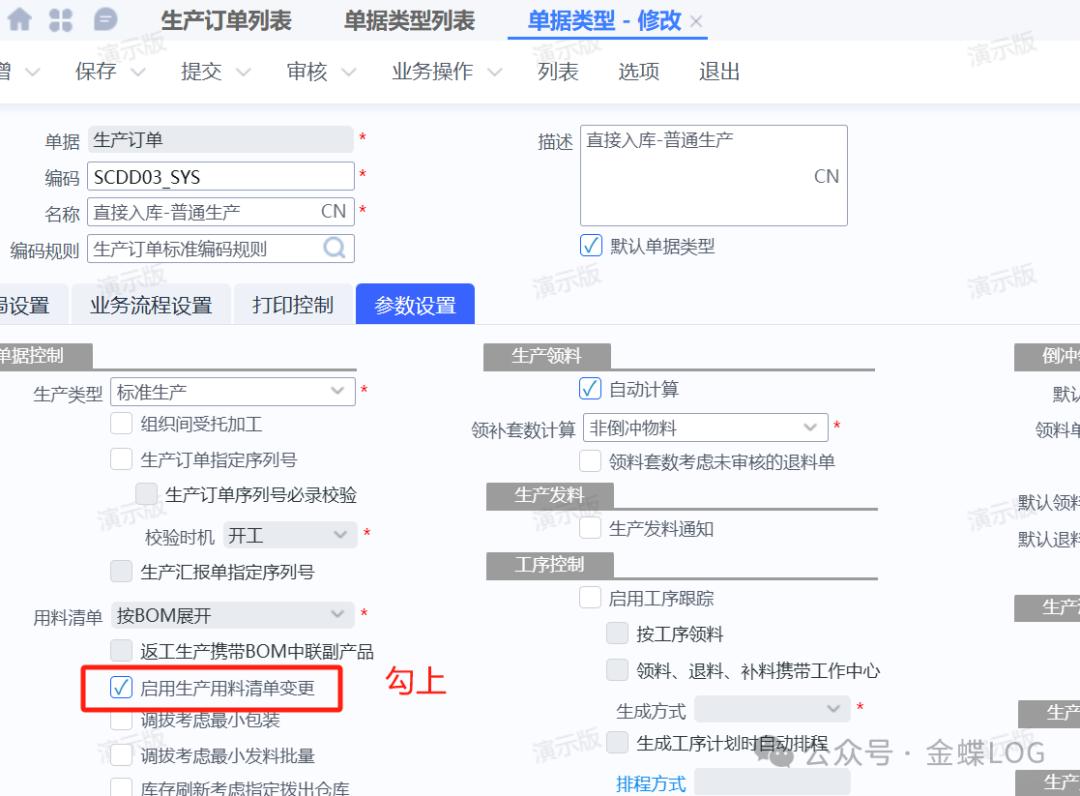Toggle the 默认单据类型 checkbox

coord(591,245)
